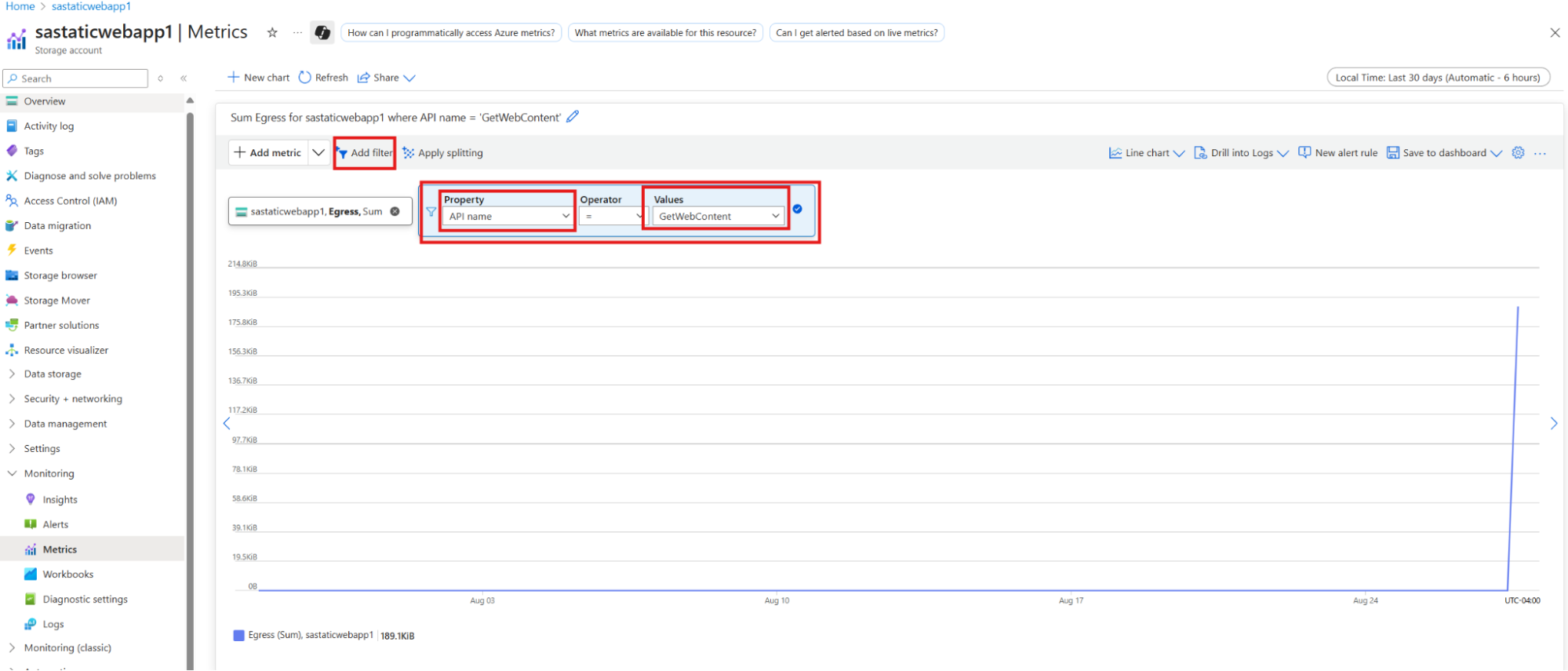The image size is (1568, 671).
Task: Click New alert rule button
Action: point(1338,153)
